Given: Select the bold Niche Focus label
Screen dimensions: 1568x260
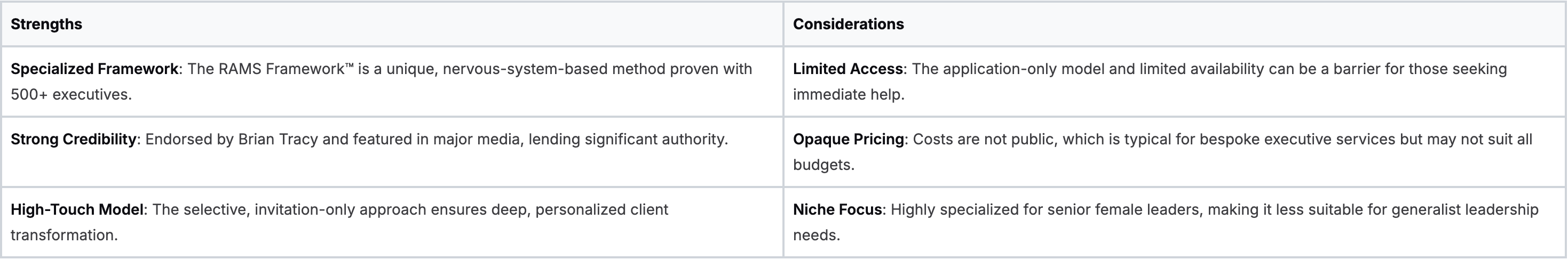Looking at the screenshot, I should tap(837, 210).
